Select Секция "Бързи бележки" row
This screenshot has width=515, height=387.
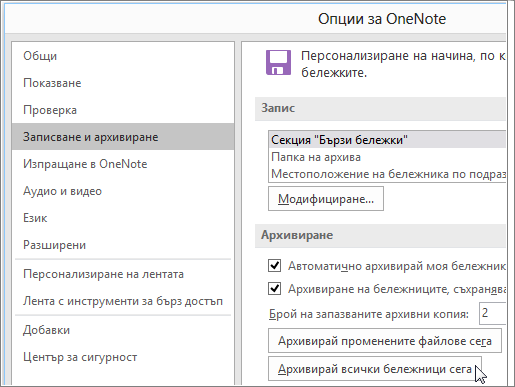click(387, 140)
